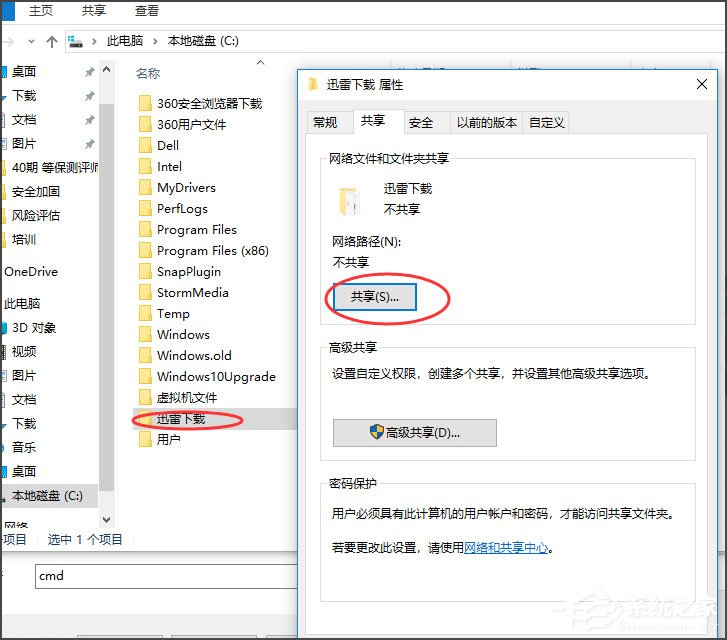Image resolution: width=727 pixels, height=640 pixels.
Task: Switch to the 以前的版本 tab
Action: coord(487,122)
